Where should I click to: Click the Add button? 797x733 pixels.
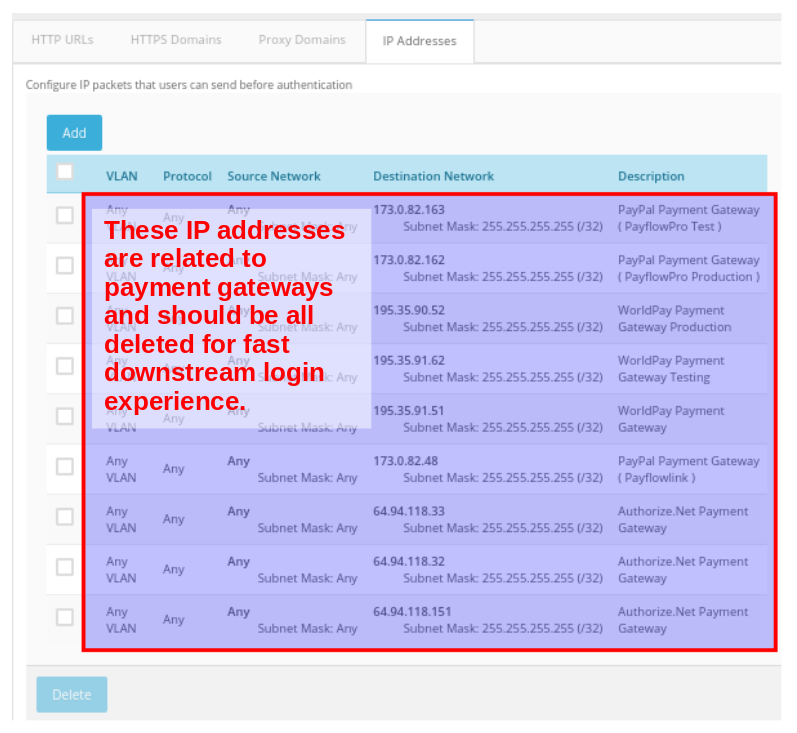coord(74,133)
